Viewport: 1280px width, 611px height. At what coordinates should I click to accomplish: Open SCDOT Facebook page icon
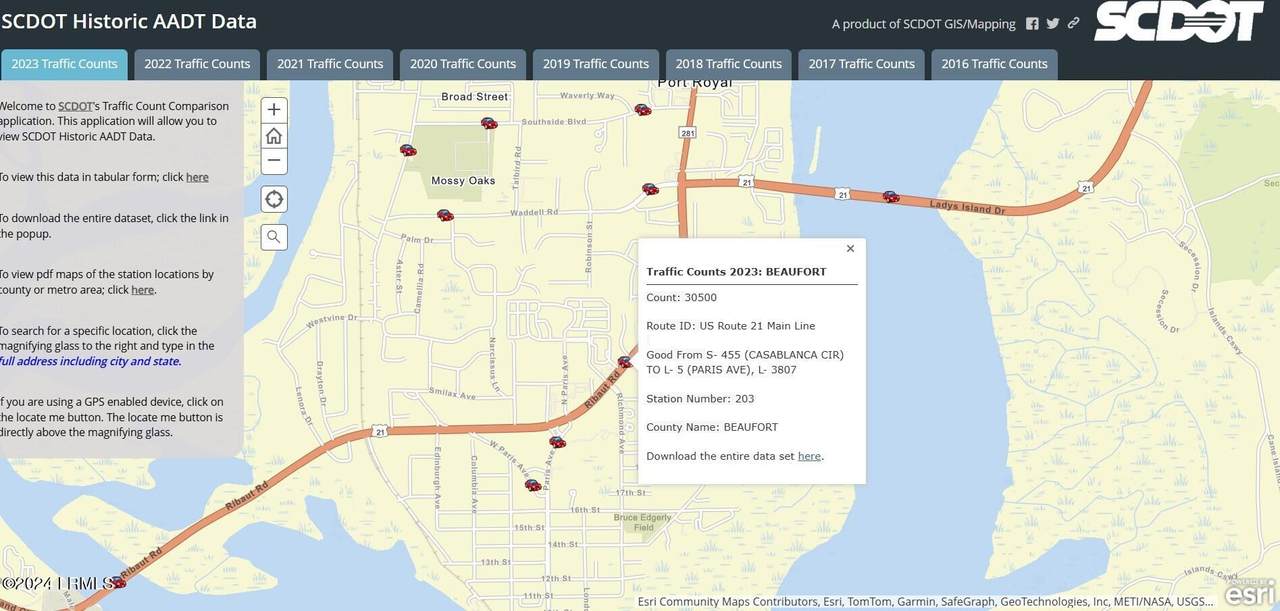[x=1032, y=24]
